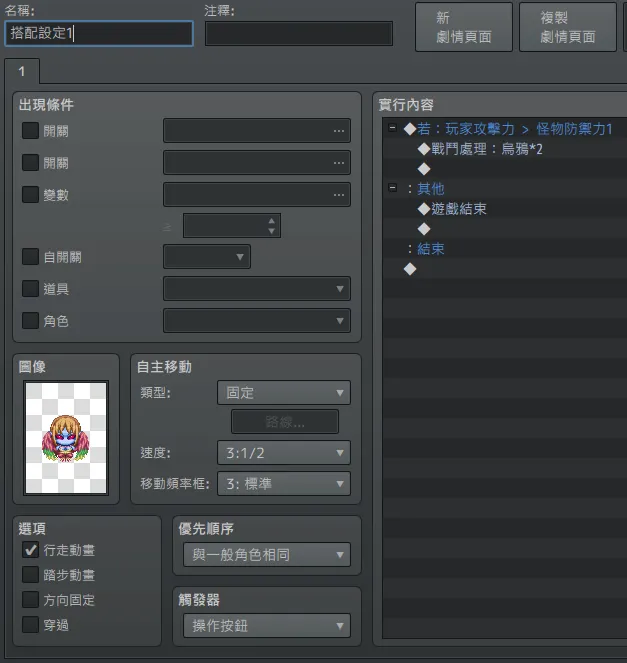The width and height of the screenshot is (627, 663).
Task: Open the 自開關 dropdown
Action: coord(207,257)
